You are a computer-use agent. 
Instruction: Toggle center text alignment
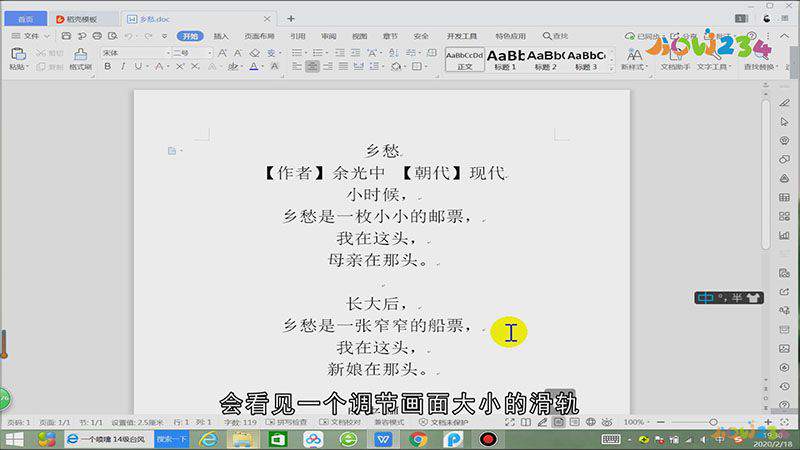click(312, 66)
